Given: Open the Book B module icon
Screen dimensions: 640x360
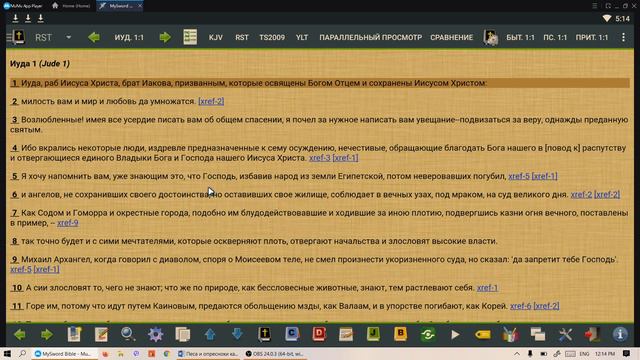Looking at the screenshot, I should click(400, 334).
